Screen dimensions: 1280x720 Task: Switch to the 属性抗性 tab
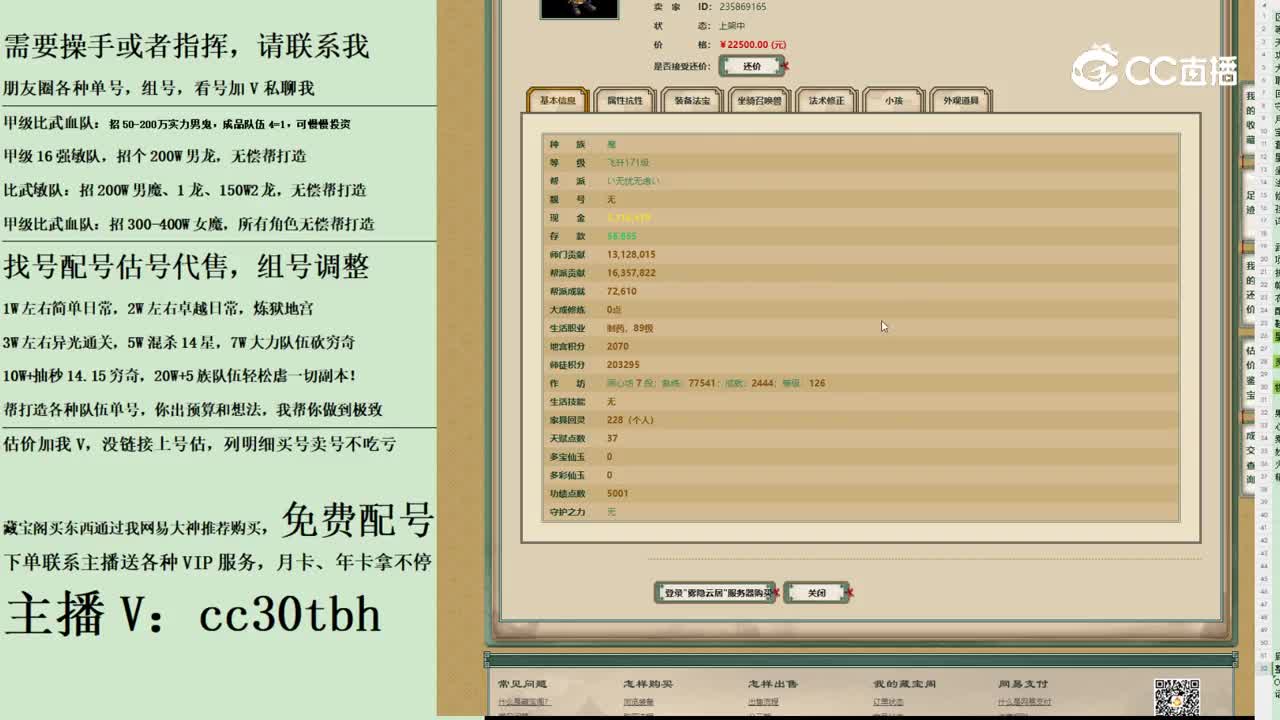tap(625, 101)
